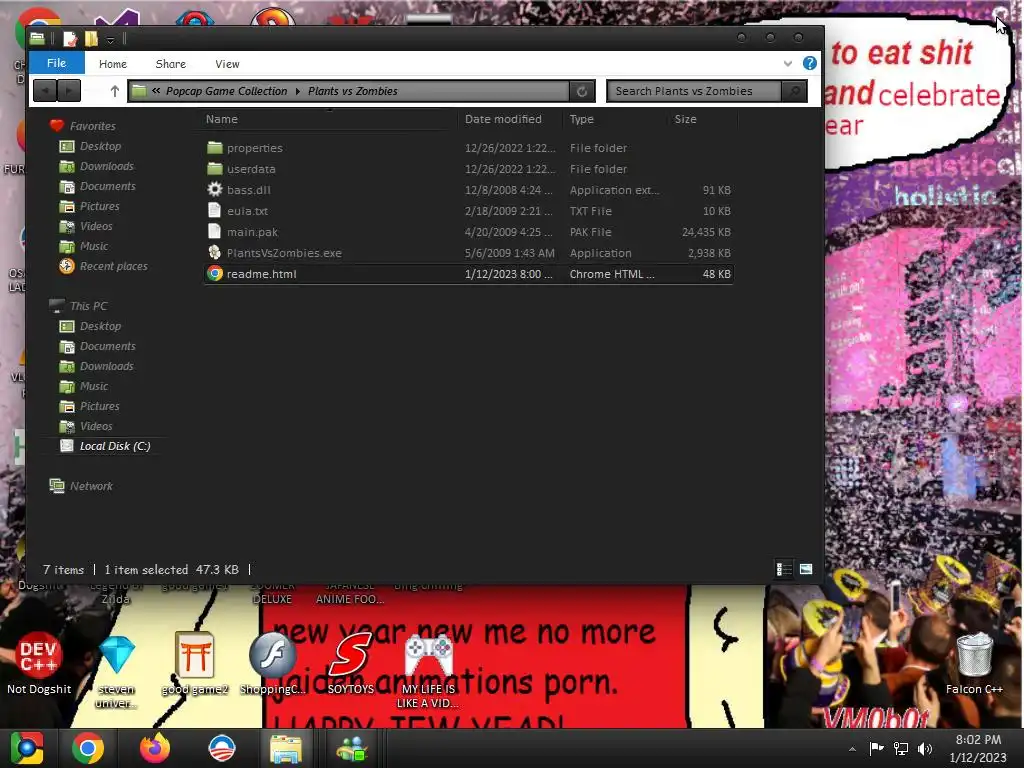Go up one folder level arrow

(114, 91)
